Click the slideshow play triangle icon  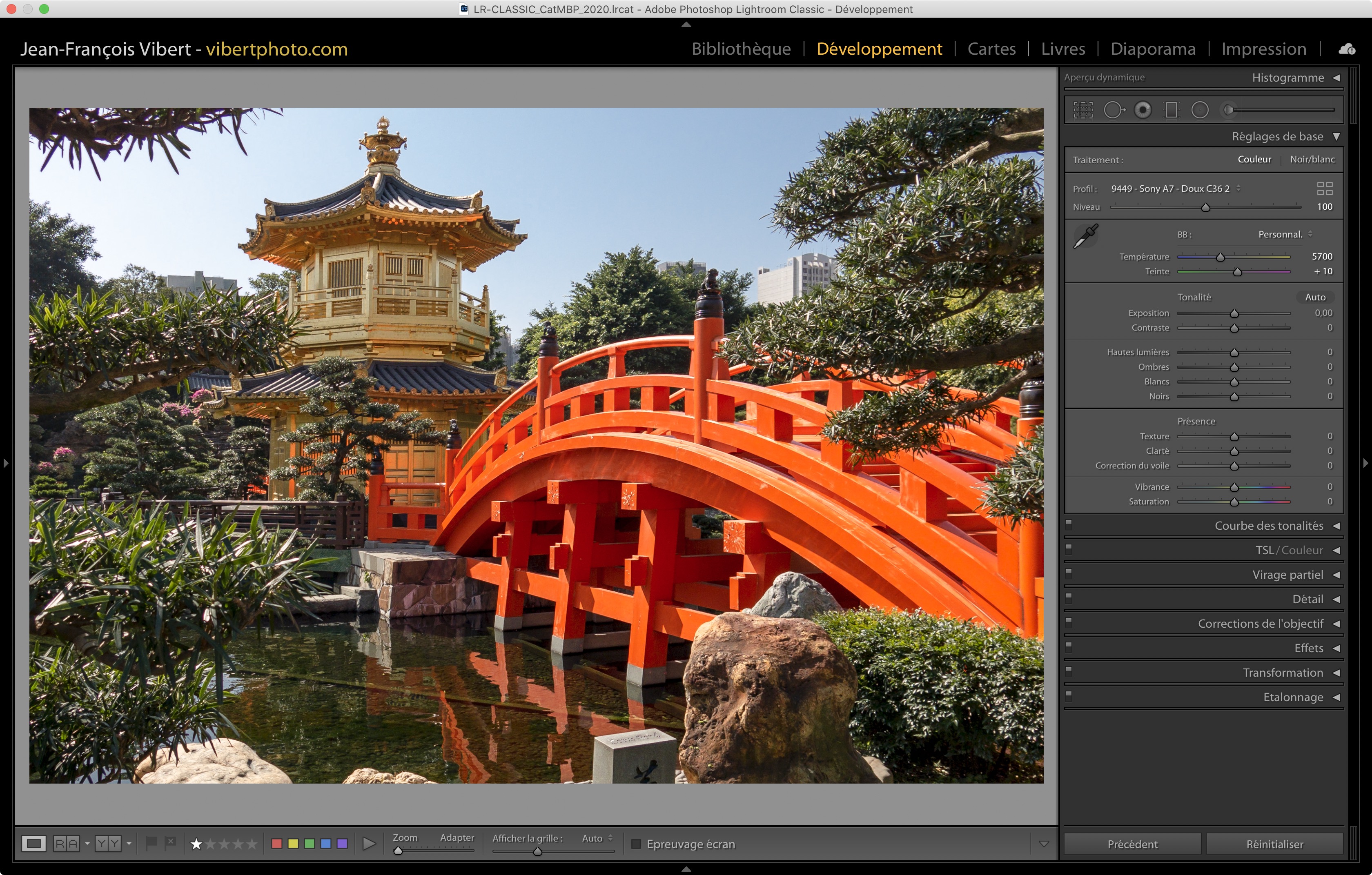tap(369, 843)
